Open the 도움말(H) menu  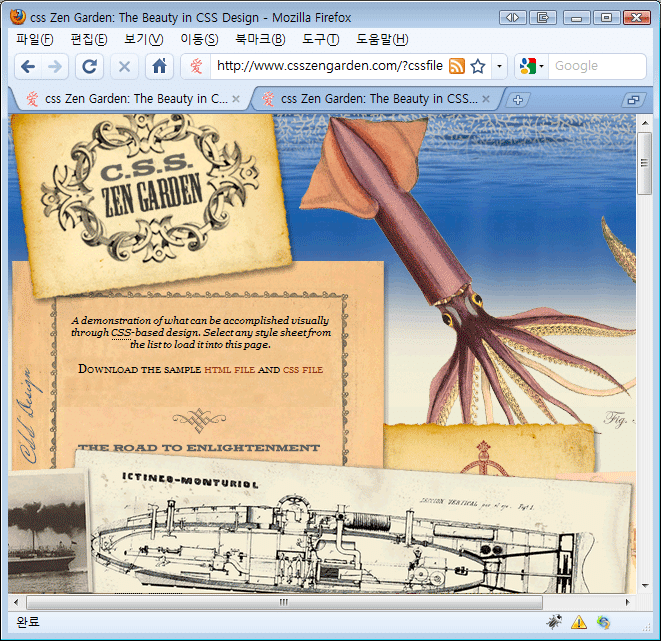(382, 39)
